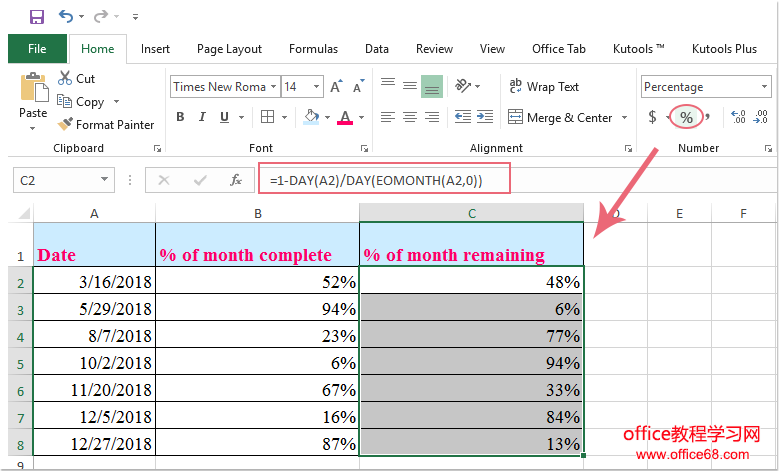
Task: Open the Customize Quick Access Toolbar arrow
Action: pyautogui.click(x=135, y=17)
